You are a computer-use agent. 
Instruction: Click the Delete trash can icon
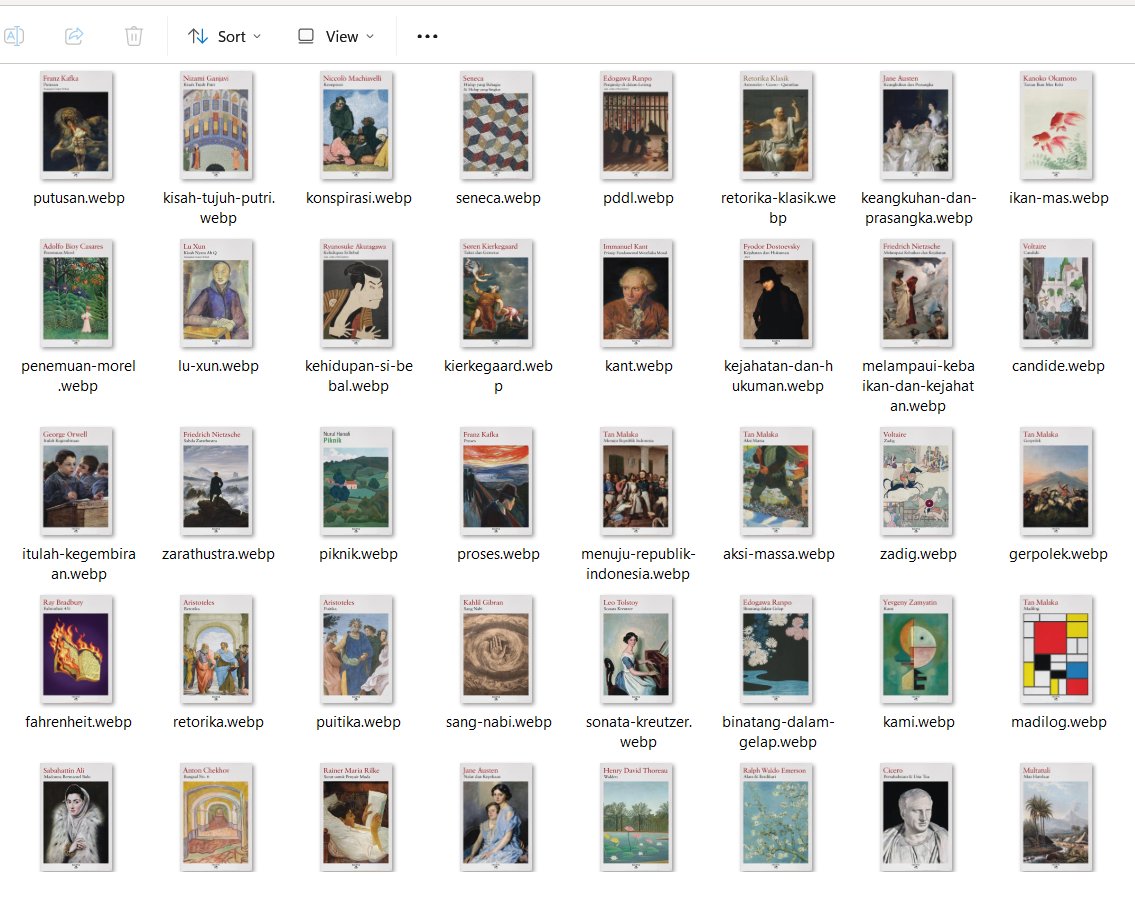click(x=134, y=35)
